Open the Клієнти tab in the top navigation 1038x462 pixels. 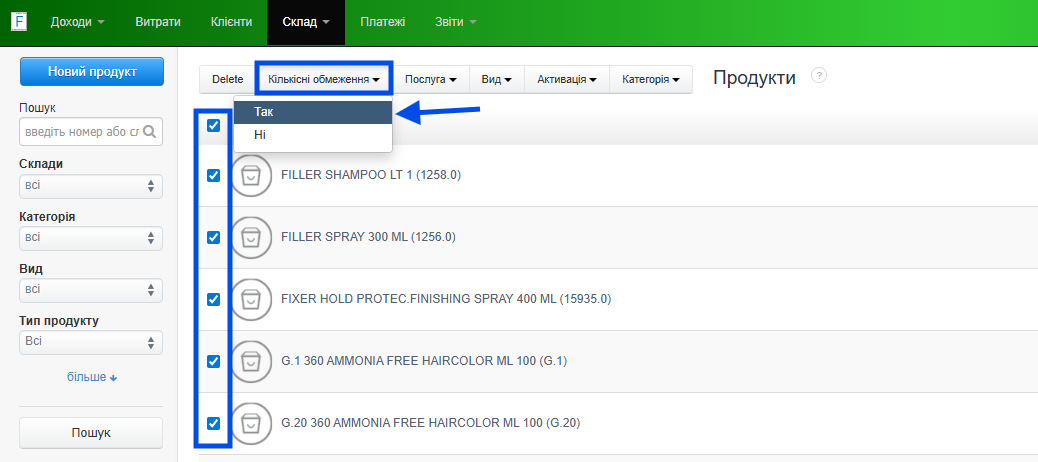tap(232, 22)
